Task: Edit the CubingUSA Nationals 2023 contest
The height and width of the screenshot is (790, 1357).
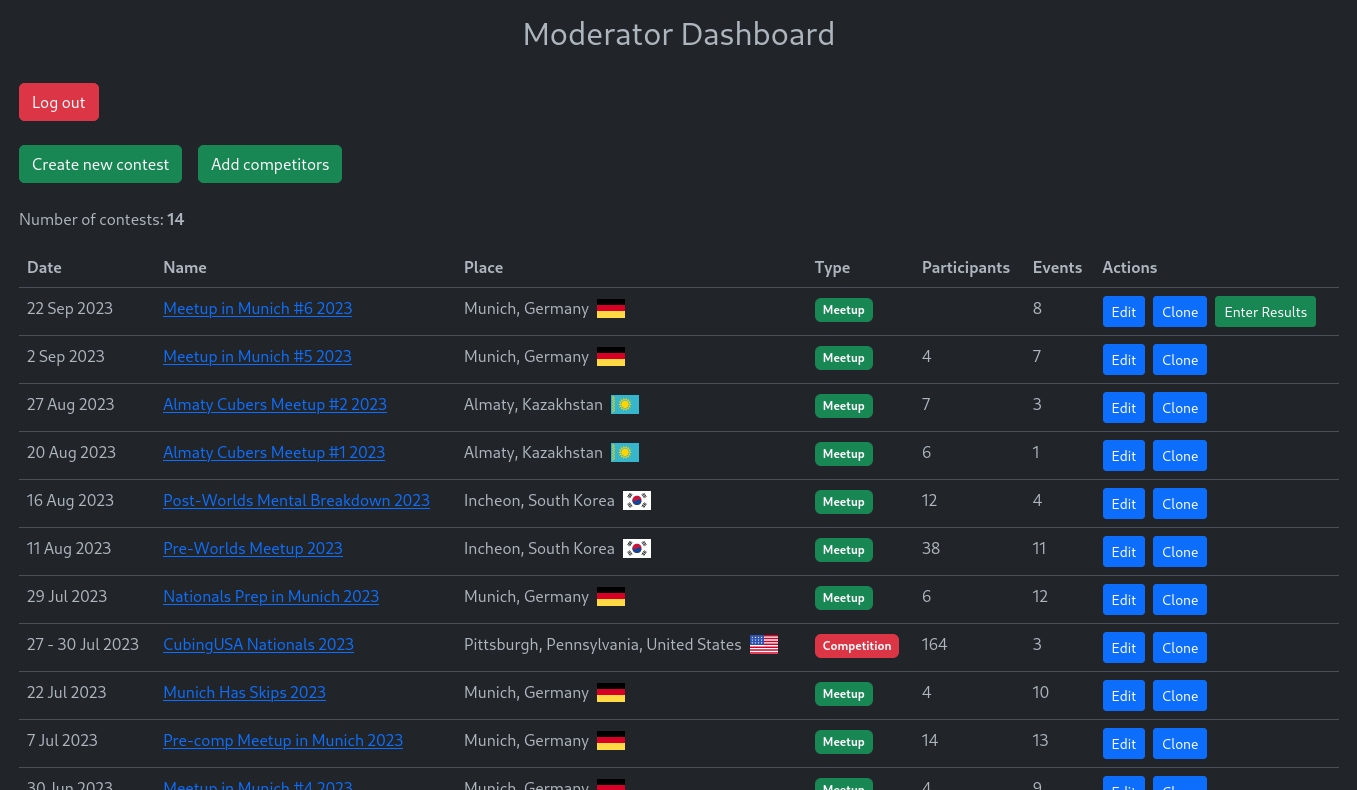Action: click(x=1123, y=648)
